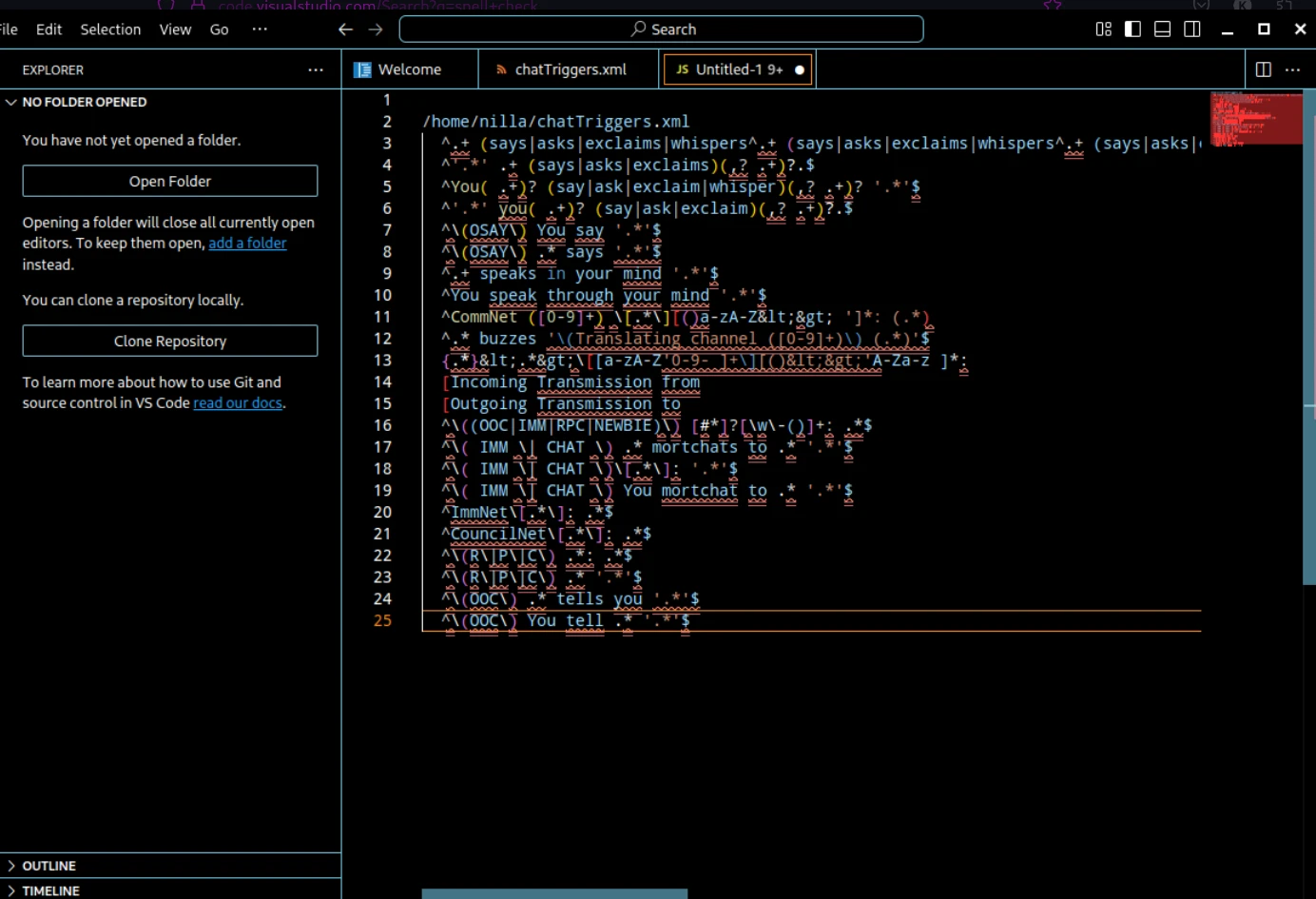Click the Search command center field
Image resolution: width=1316 pixels, height=899 pixels.
click(662, 29)
